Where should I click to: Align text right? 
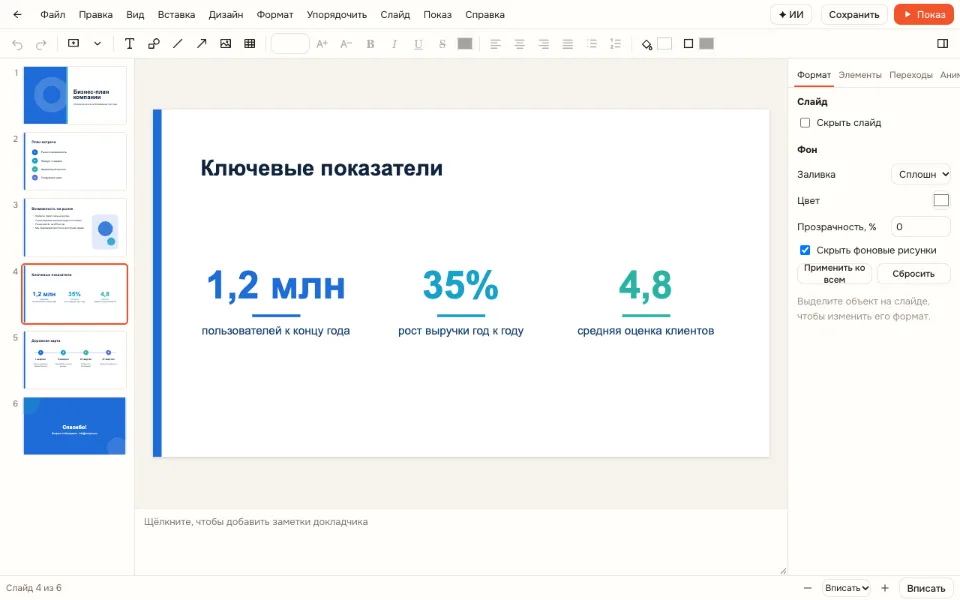[544, 44]
